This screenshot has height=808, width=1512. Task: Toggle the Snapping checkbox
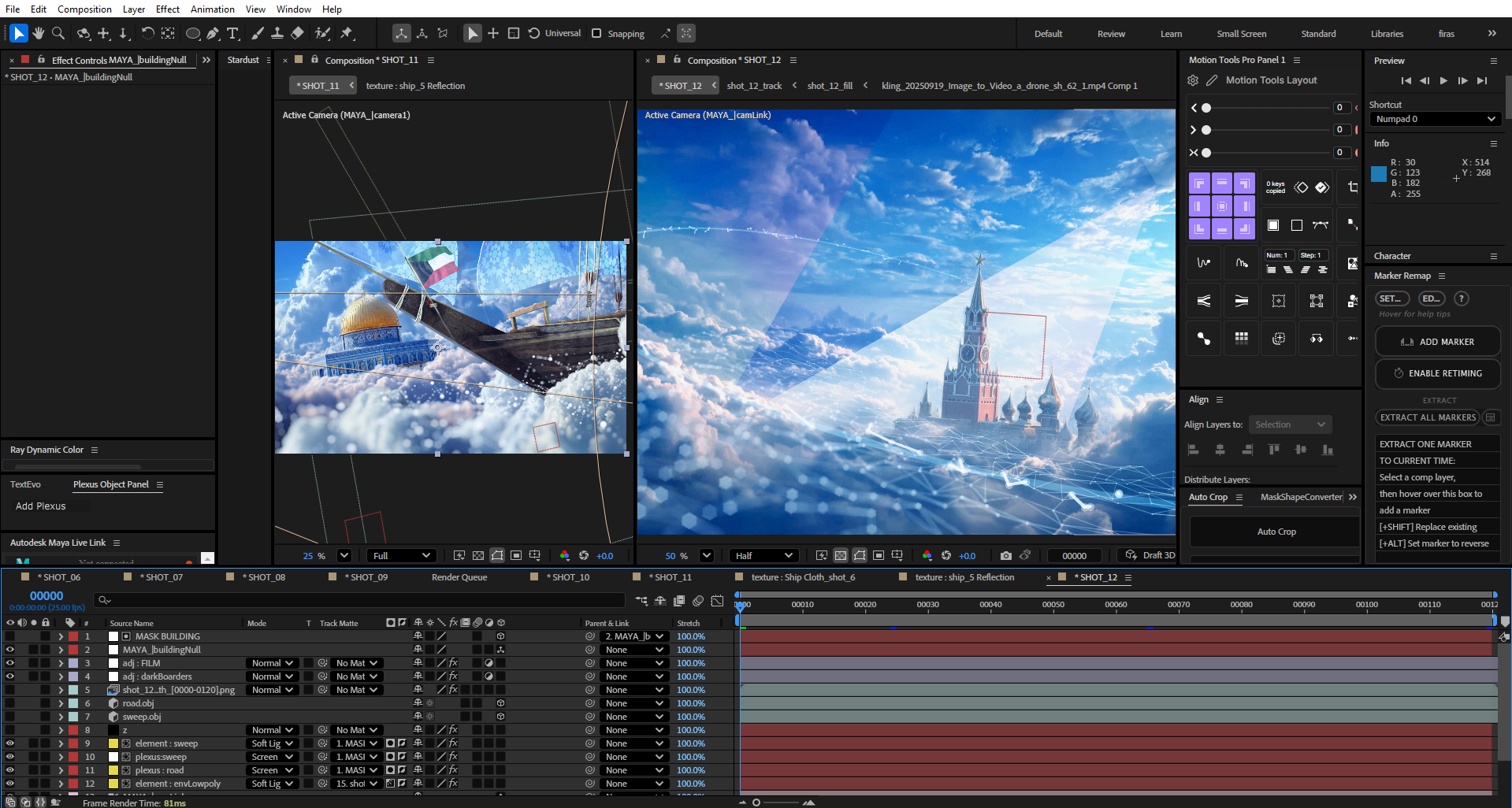[596, 33]
